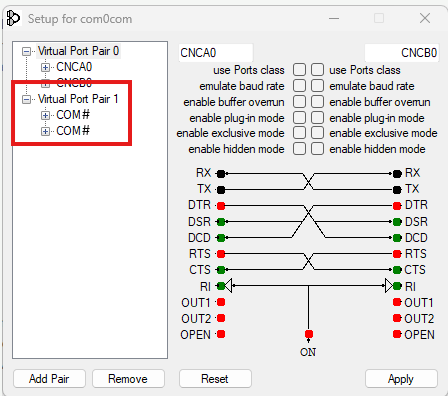
Task: Select the OUT1 pin on the CNCA0 side
Action: click(x=221, y=302)
